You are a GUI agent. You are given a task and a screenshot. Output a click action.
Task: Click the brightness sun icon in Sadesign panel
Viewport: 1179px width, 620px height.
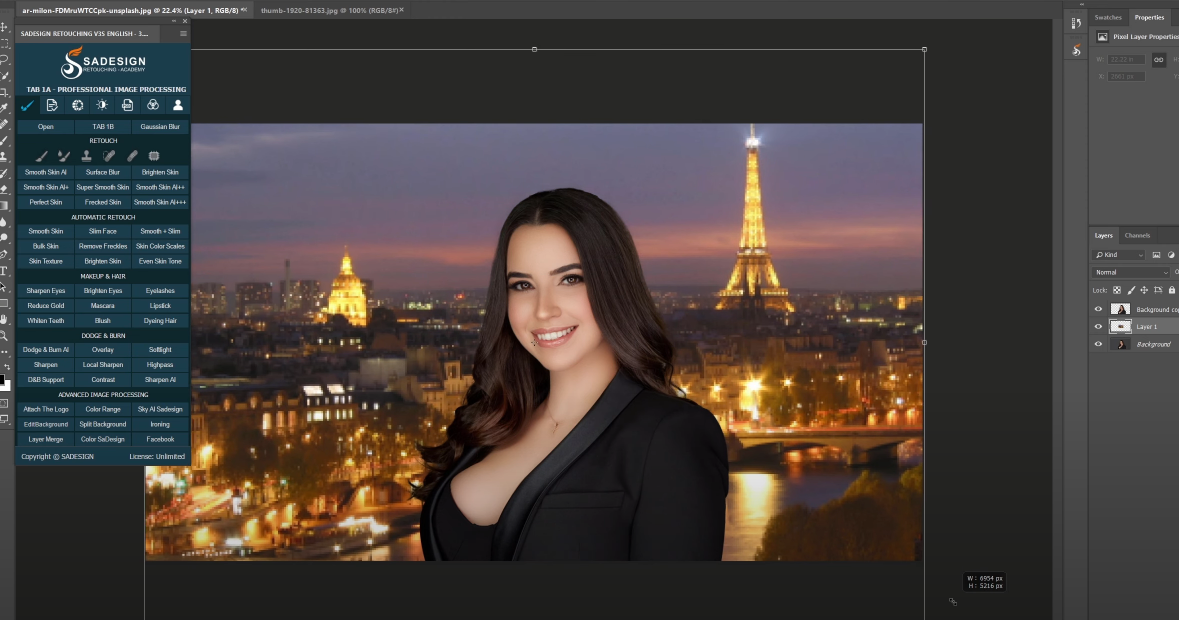coord(102,105)
